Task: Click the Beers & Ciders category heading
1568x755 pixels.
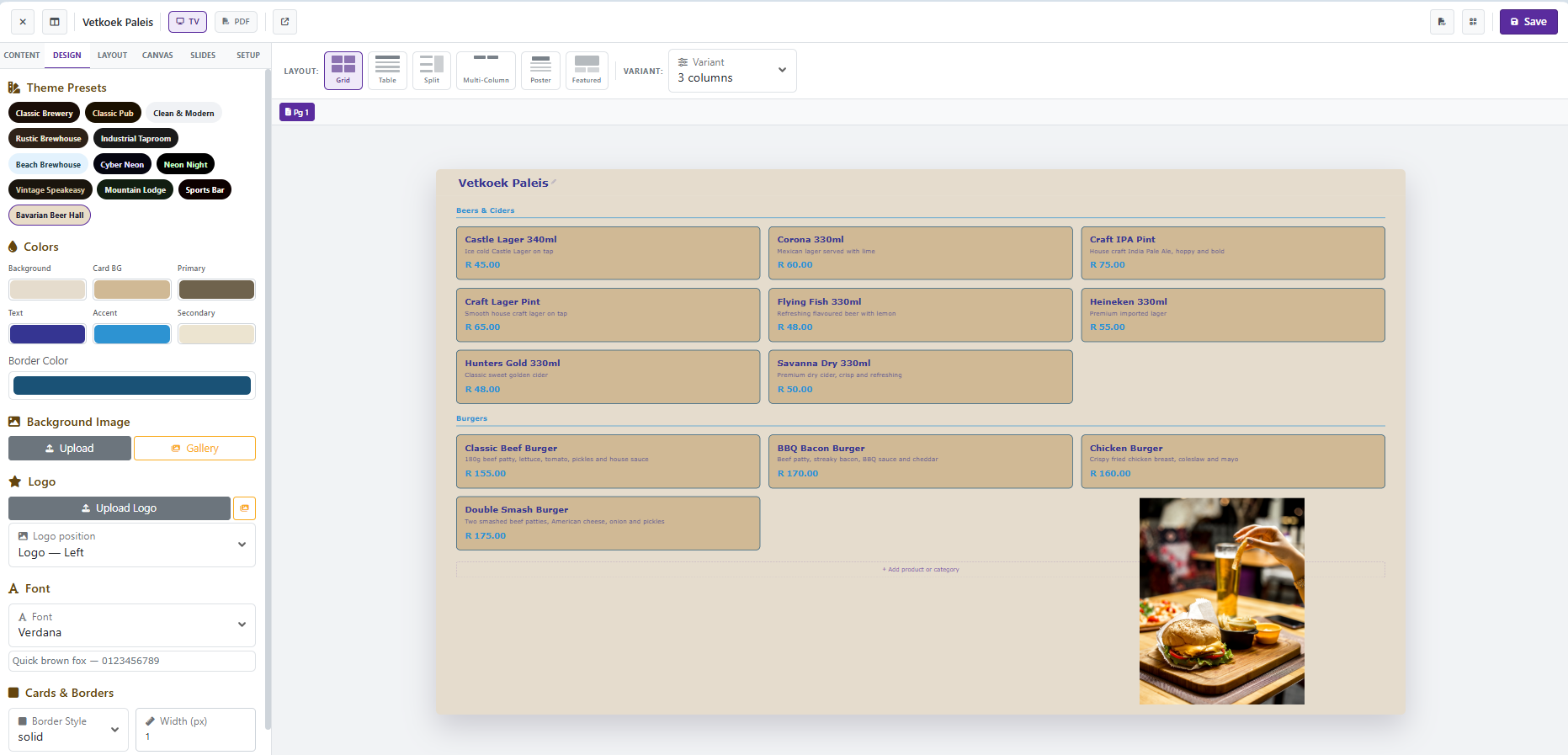Action: (486, 210)
